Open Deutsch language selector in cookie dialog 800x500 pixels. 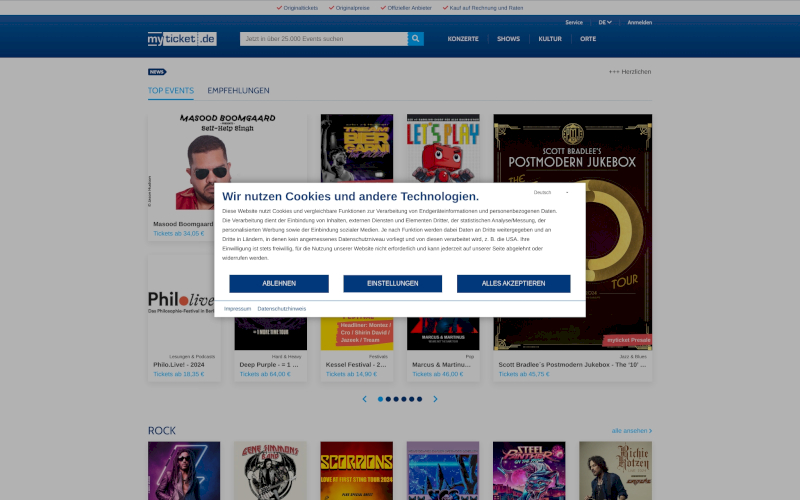pos(551,192)
